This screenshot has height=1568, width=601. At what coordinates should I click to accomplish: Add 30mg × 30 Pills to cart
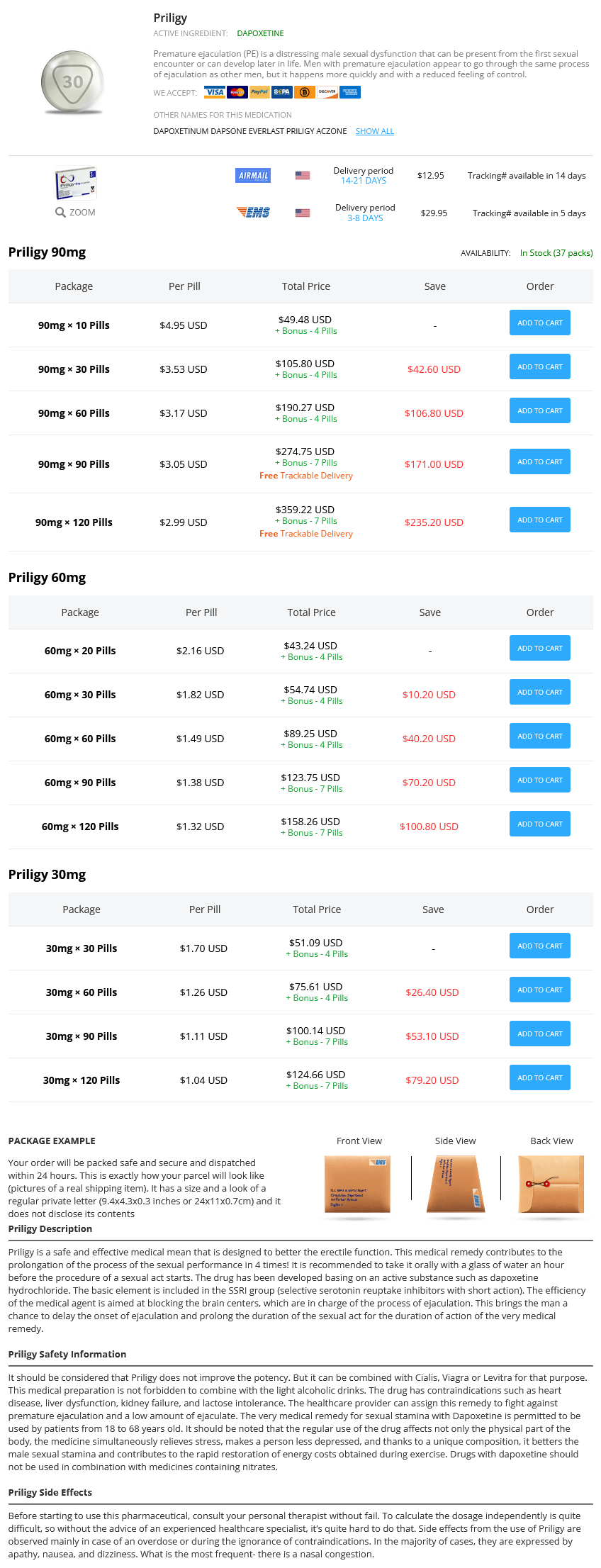540,946
